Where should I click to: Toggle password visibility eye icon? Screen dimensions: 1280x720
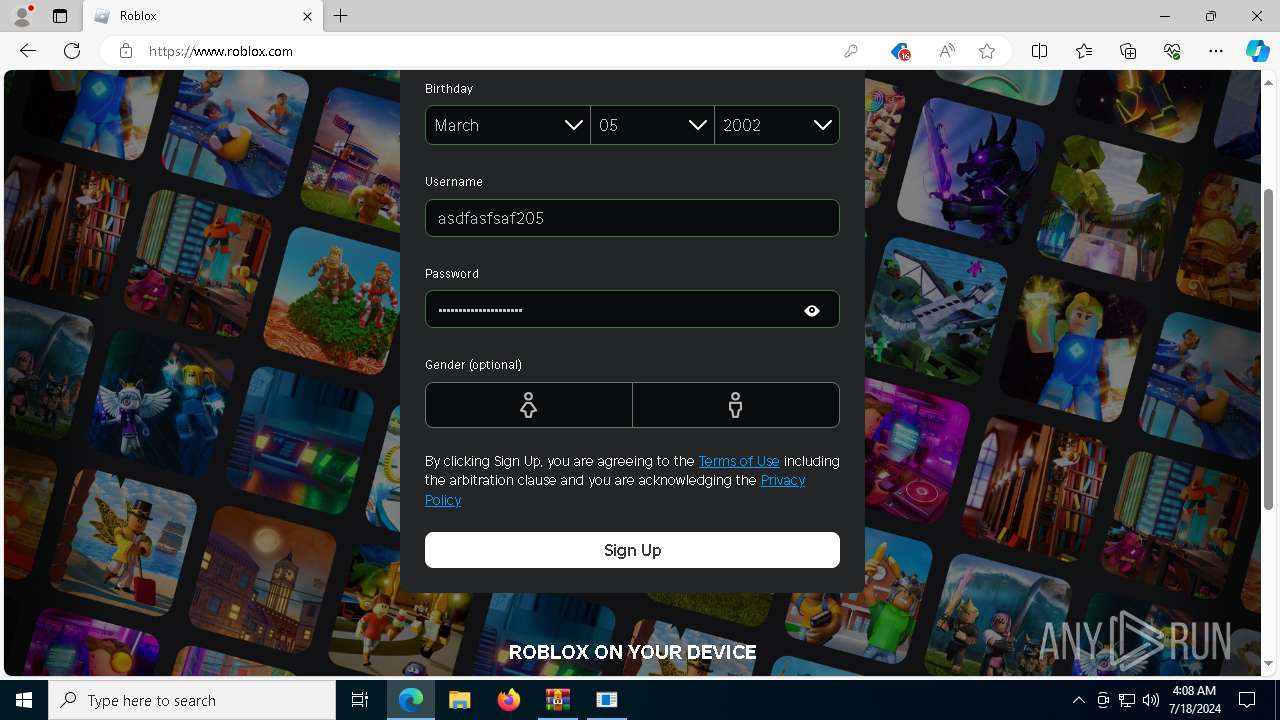(x=812, y=311)
